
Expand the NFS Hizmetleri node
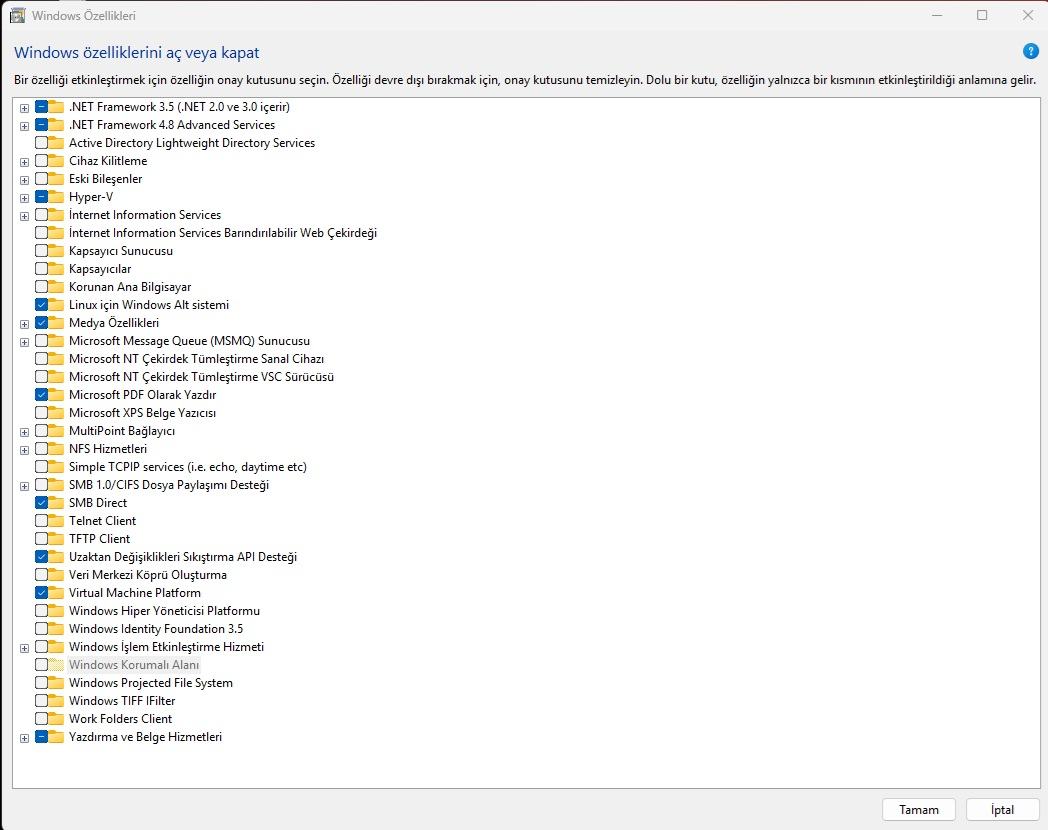[x=25, y=450]
